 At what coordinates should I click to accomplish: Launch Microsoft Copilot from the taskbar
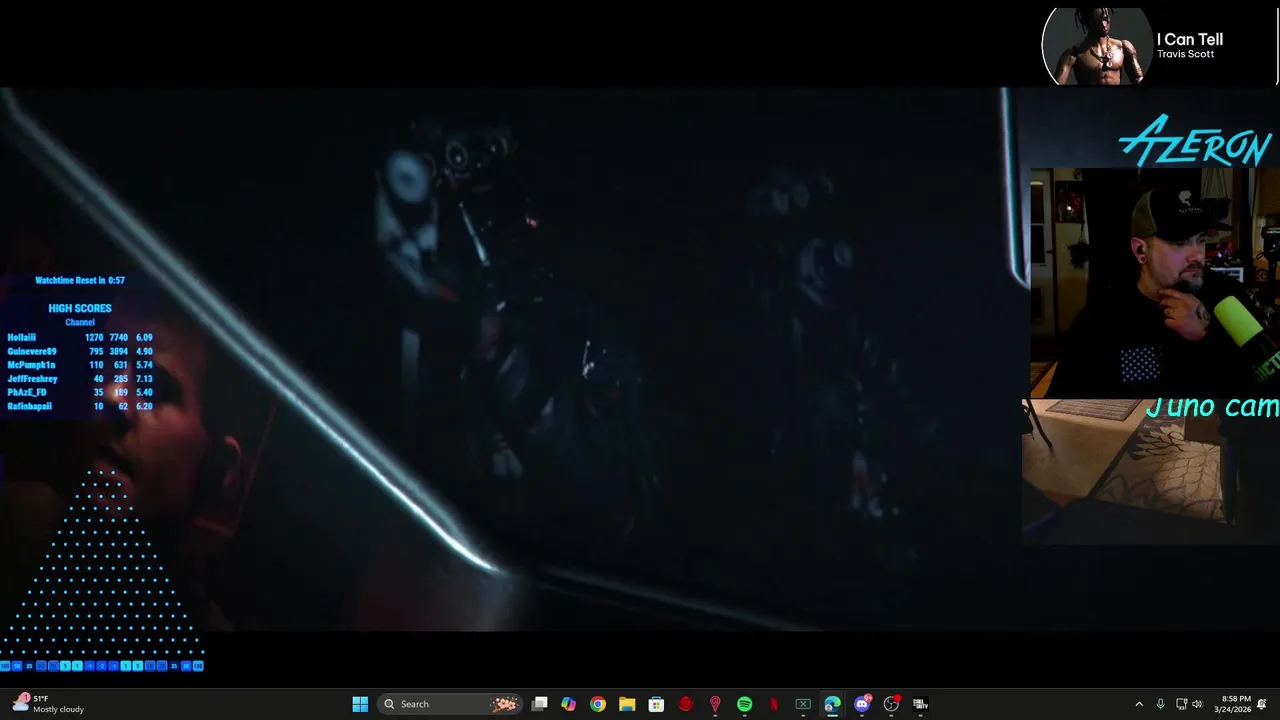569,704
